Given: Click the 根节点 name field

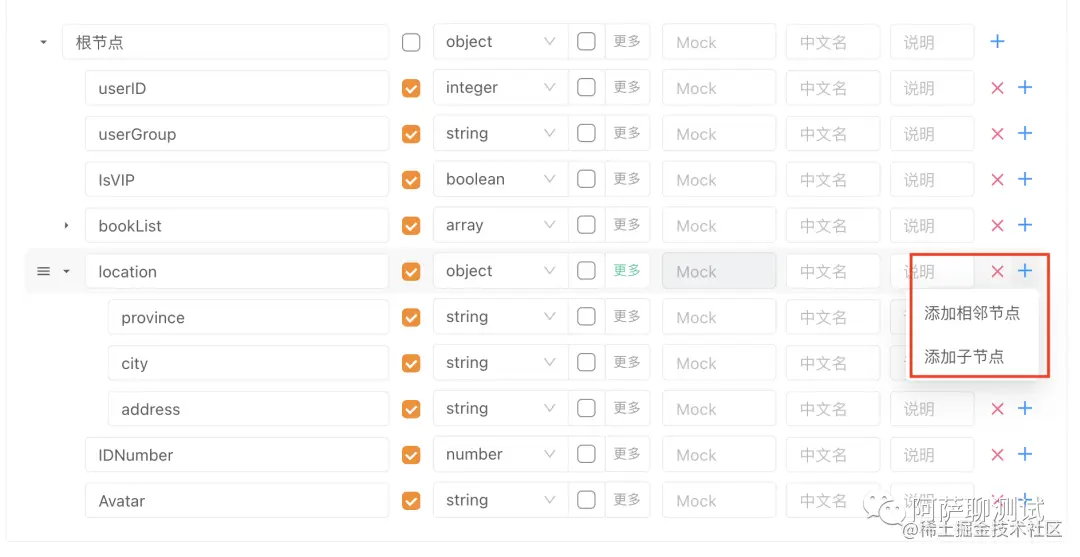Looking at the screenshot, I should coord(225,42).
